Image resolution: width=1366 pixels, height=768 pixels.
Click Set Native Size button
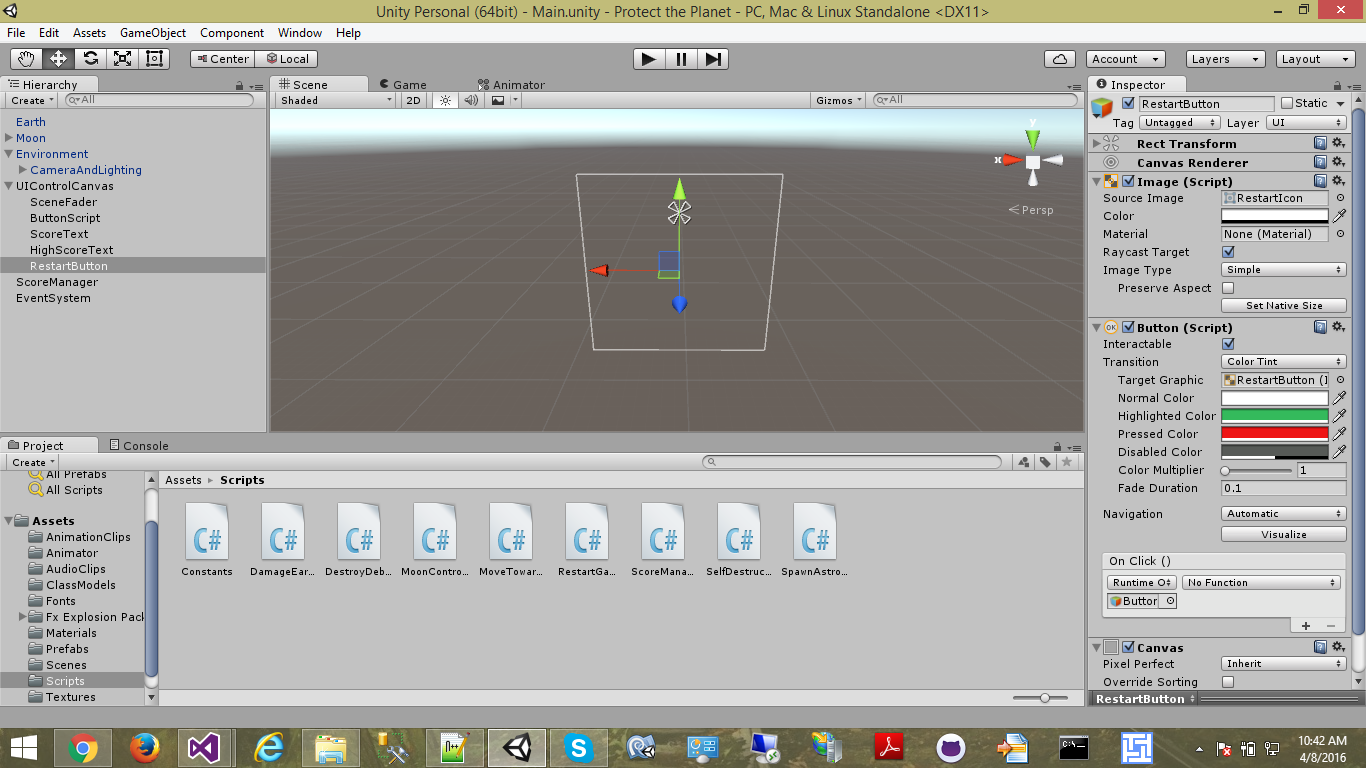1284,306
